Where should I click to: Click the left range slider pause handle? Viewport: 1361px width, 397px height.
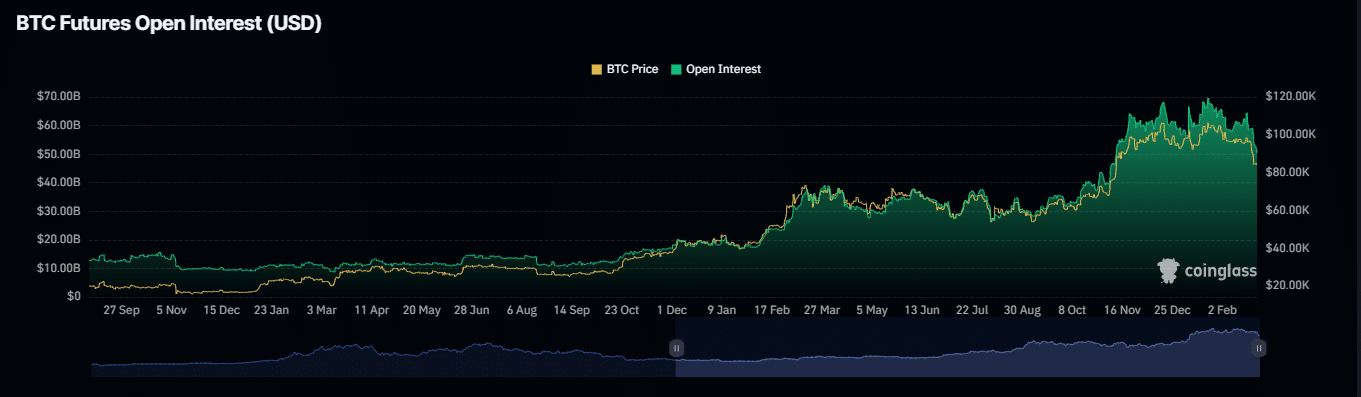(676, 348)
